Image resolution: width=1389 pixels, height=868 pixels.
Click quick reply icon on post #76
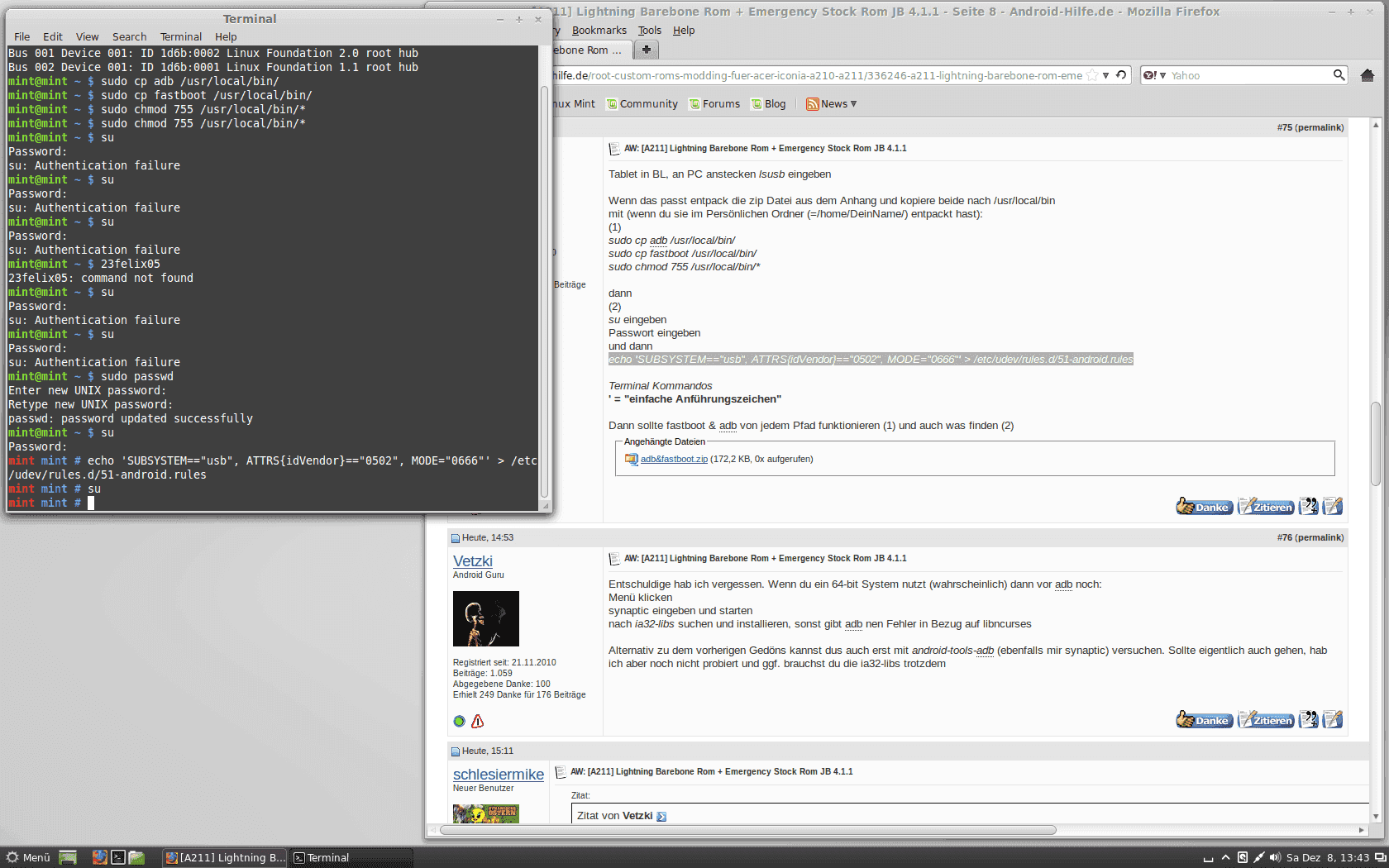1333,719
